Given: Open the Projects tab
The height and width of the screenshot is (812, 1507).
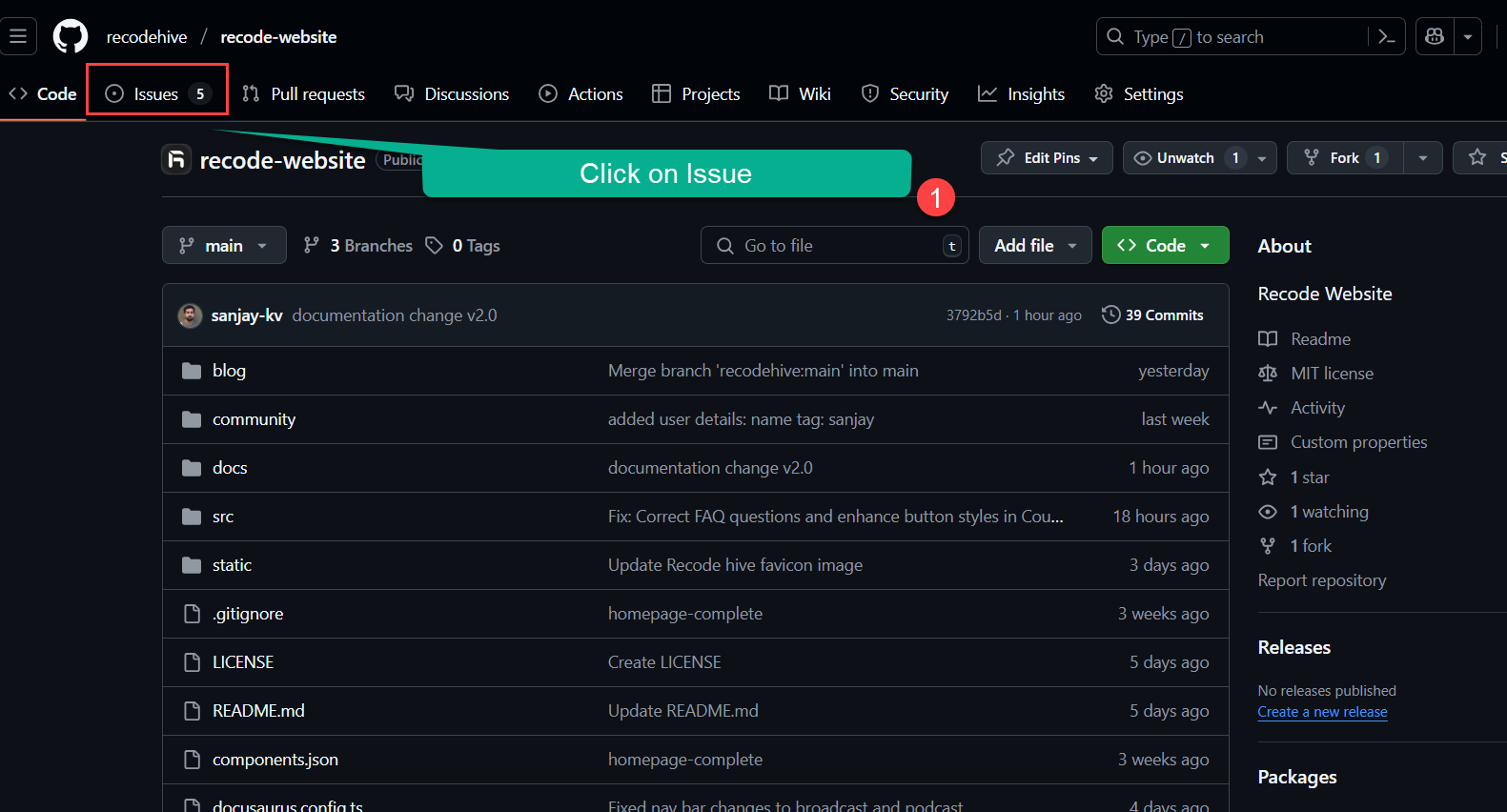Looking at the screenshot, I should [x=697, y=93].
